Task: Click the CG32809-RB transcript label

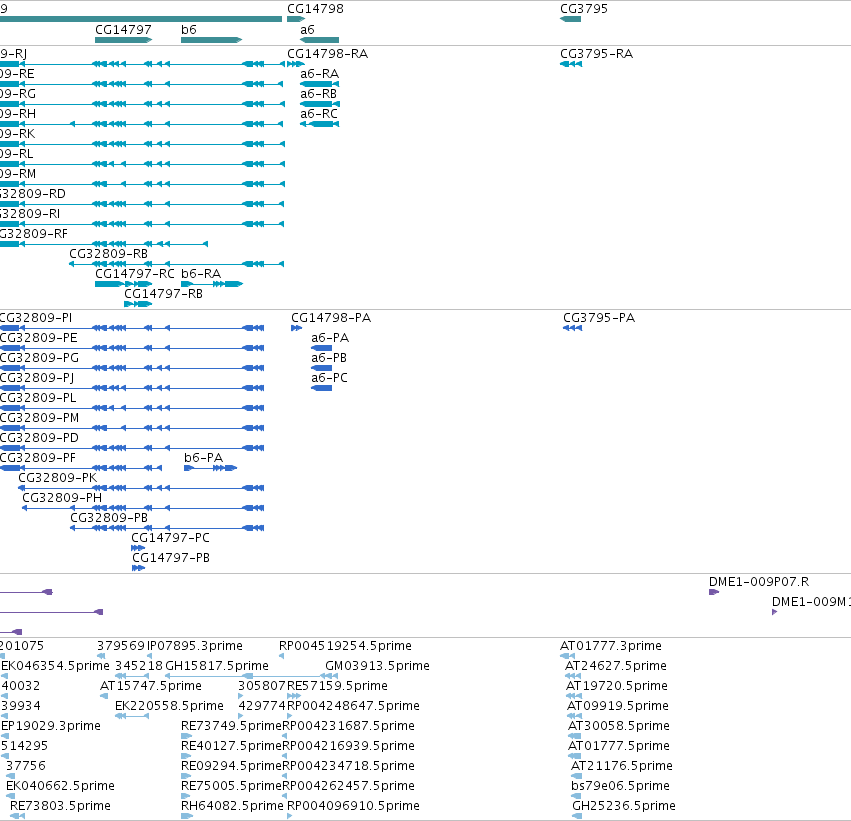Action: pyautogui.click(x=109, y=254)
